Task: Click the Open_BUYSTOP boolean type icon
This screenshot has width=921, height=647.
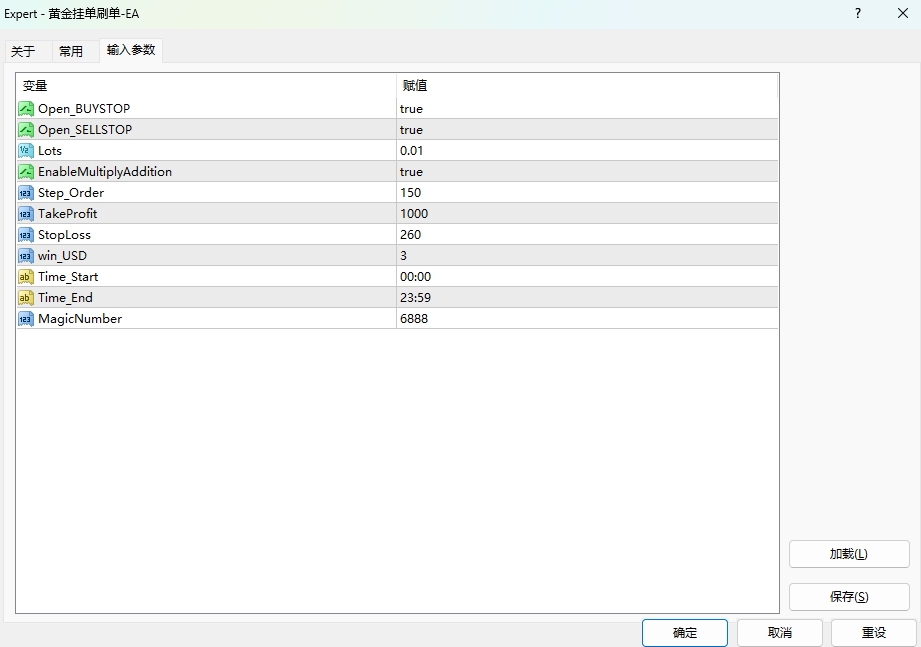Action: coord(26,108)
